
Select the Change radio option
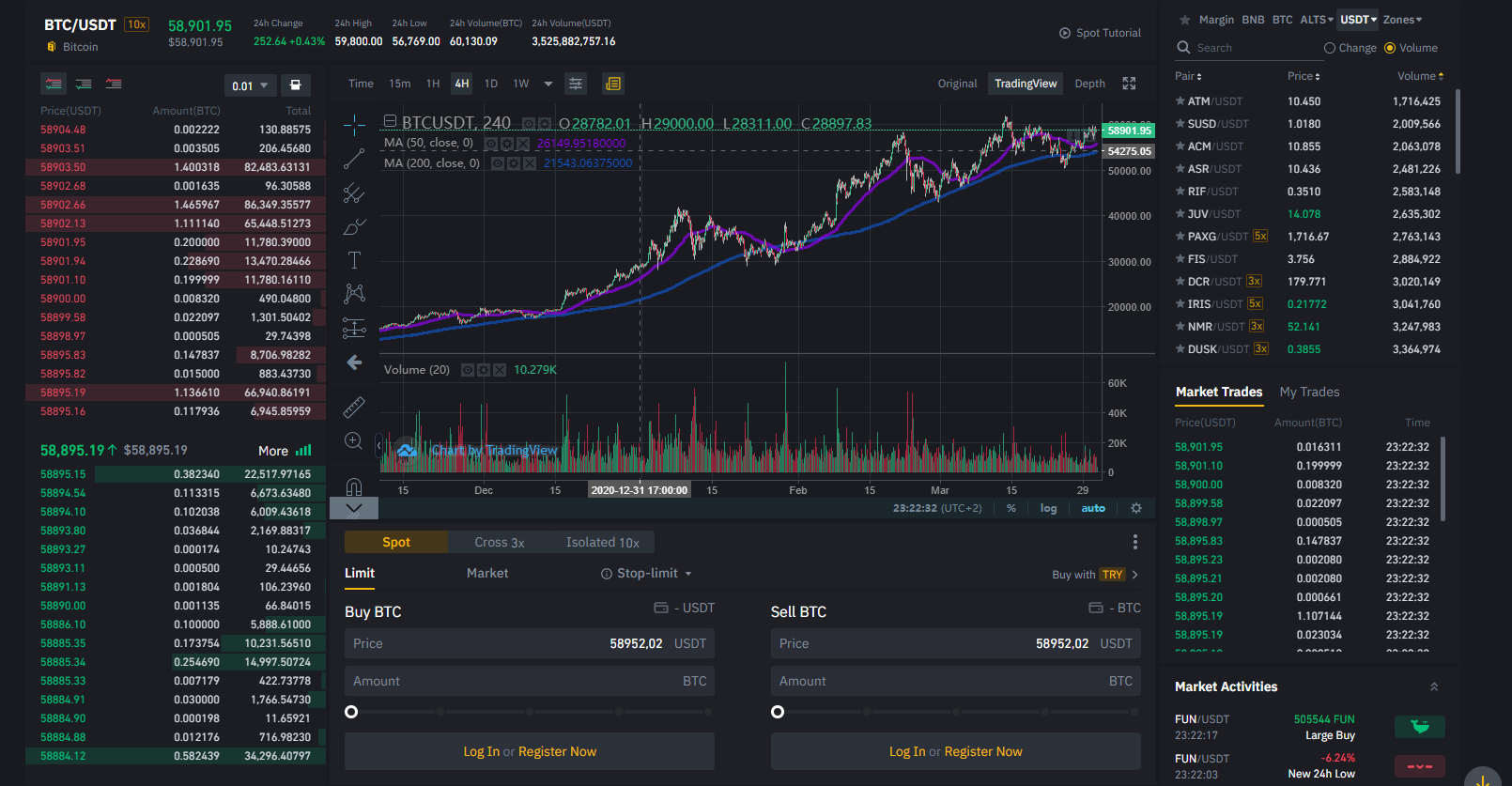click(1350, 48)
